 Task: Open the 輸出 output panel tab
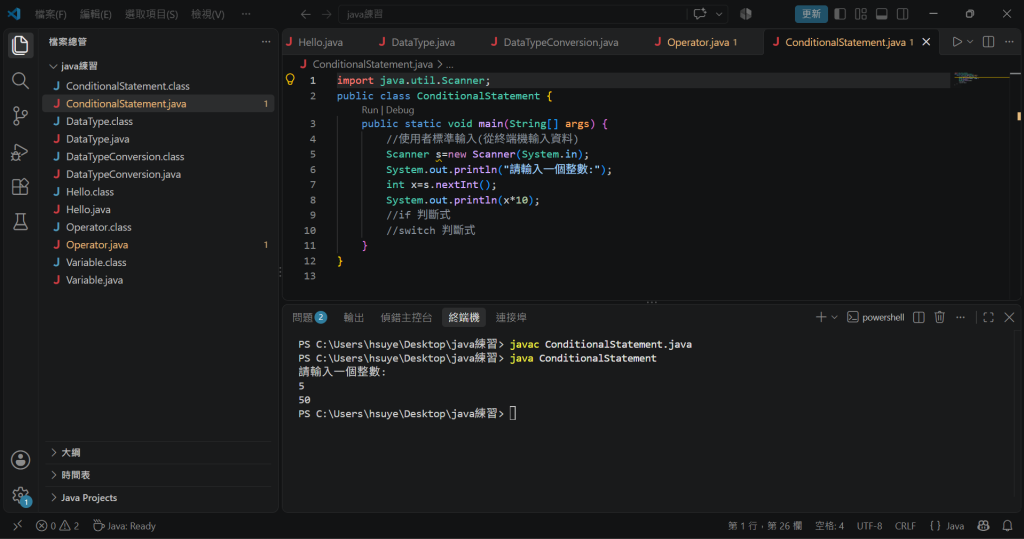click(x=353, y=318)
